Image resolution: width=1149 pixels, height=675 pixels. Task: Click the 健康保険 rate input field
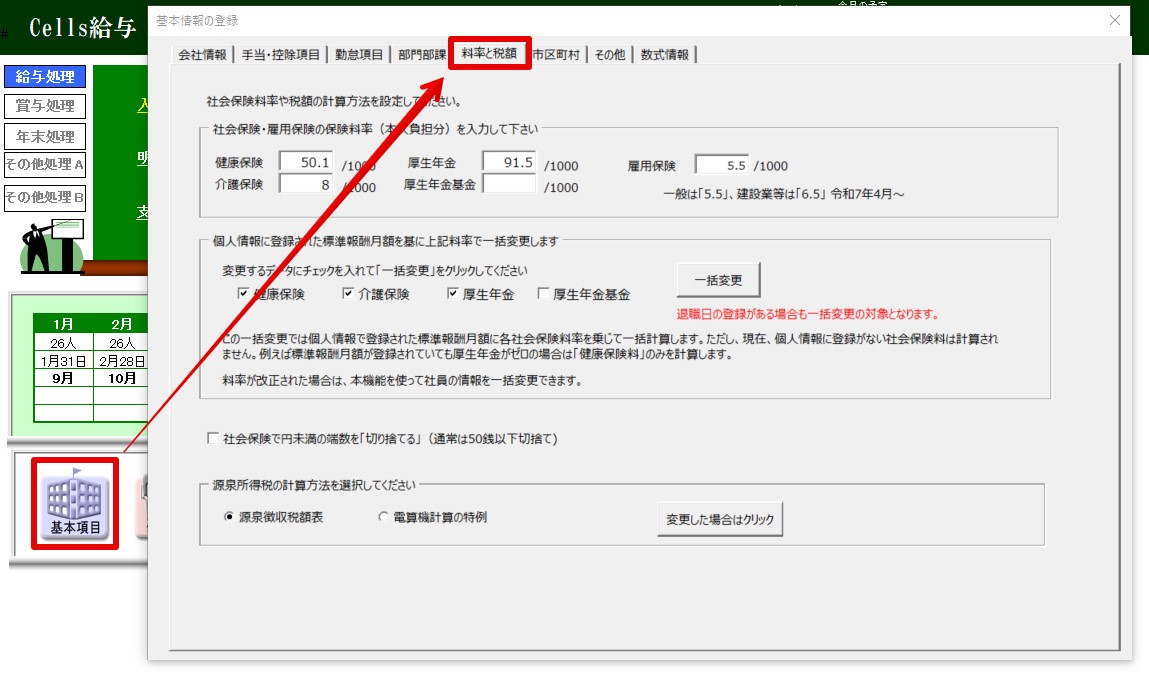[x=305, y=163]
